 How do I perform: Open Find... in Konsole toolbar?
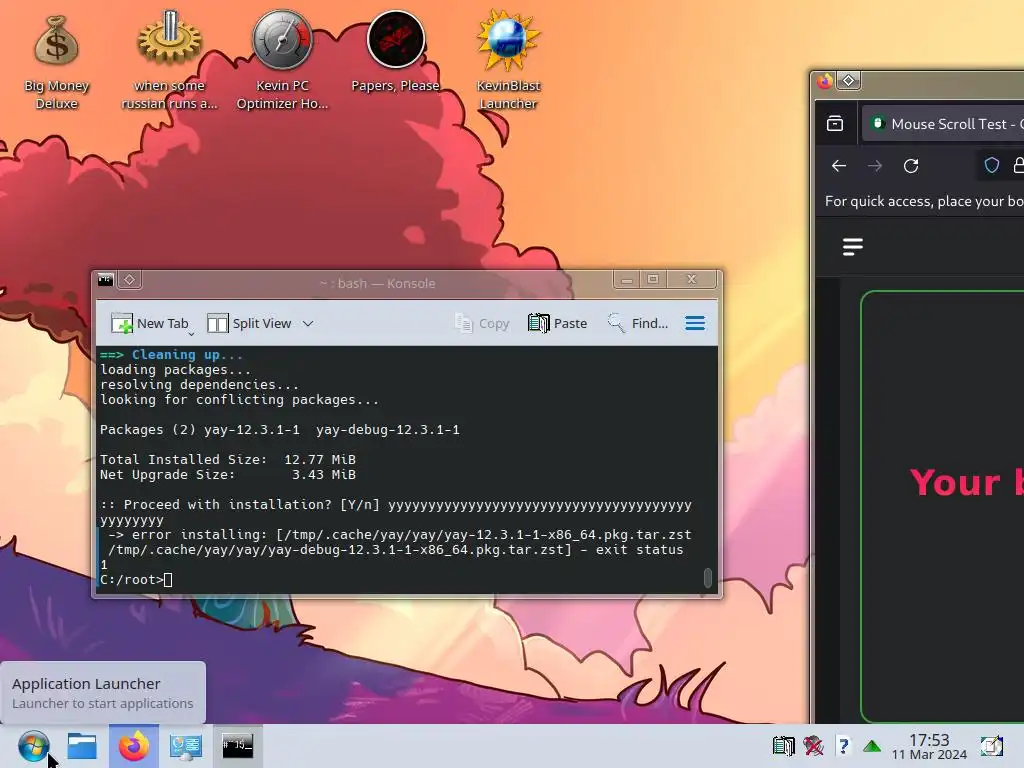pyautogui.click(x=637, y=323)
